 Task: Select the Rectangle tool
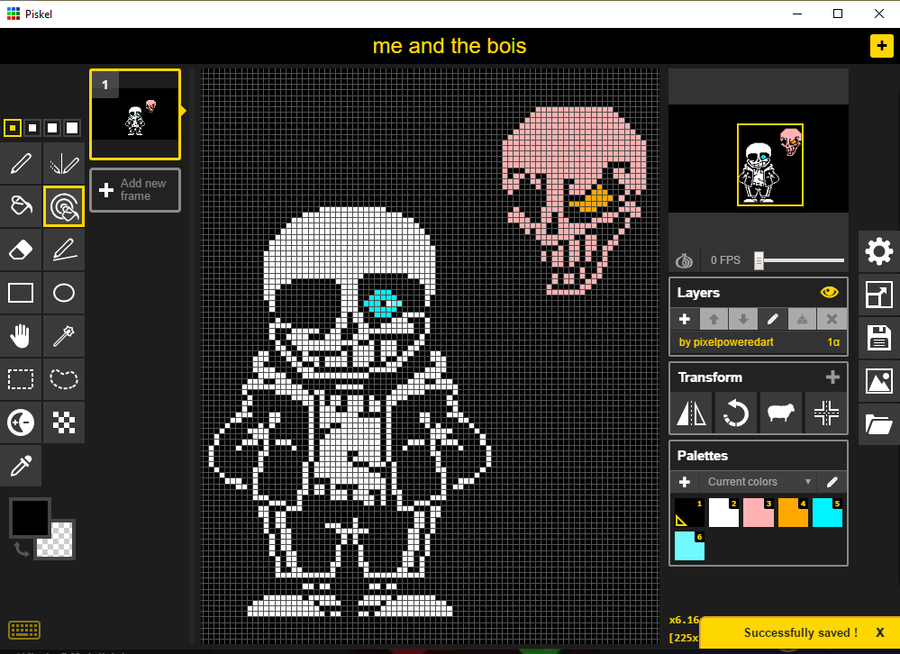coord(21,293)
